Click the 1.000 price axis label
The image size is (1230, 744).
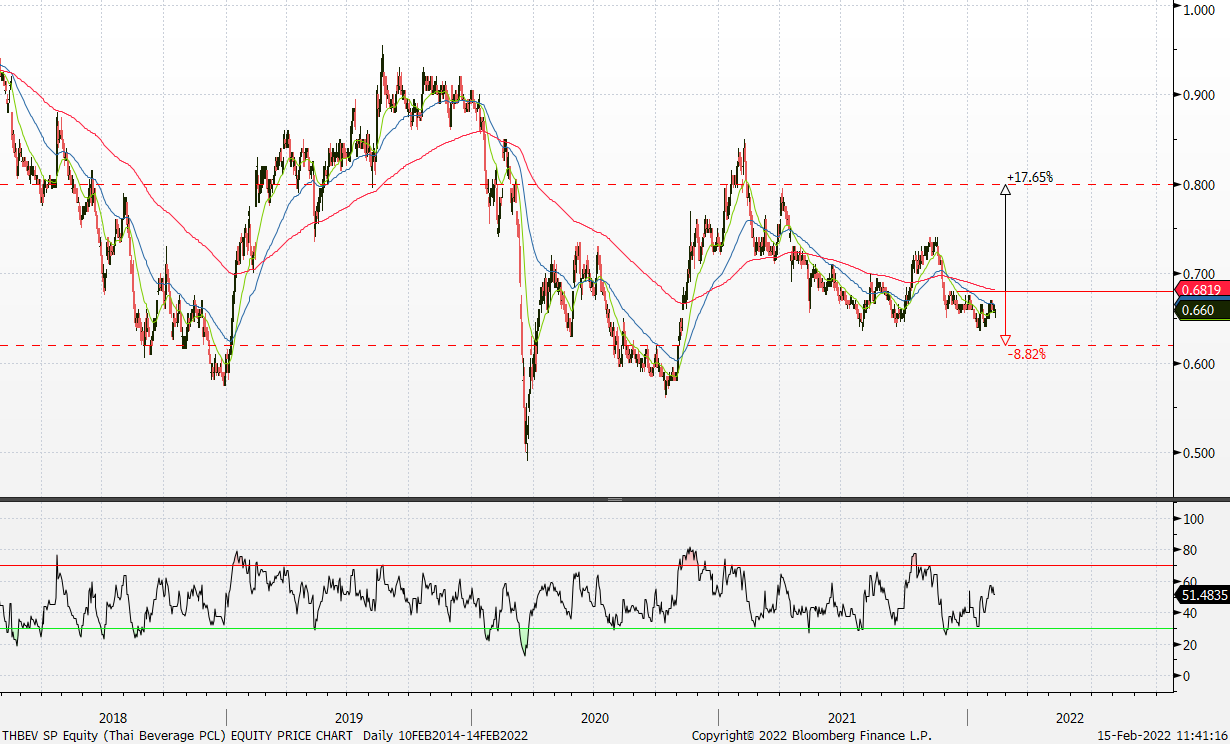1198,10
